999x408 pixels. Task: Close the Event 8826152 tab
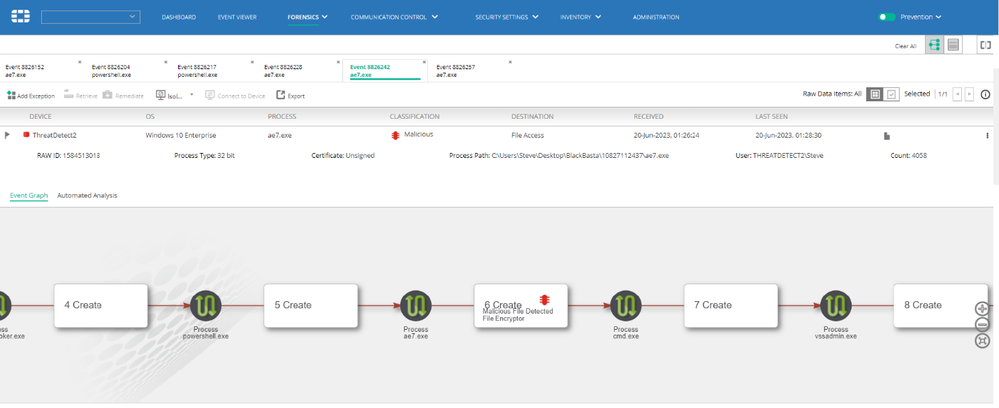[x=80, y=62]
